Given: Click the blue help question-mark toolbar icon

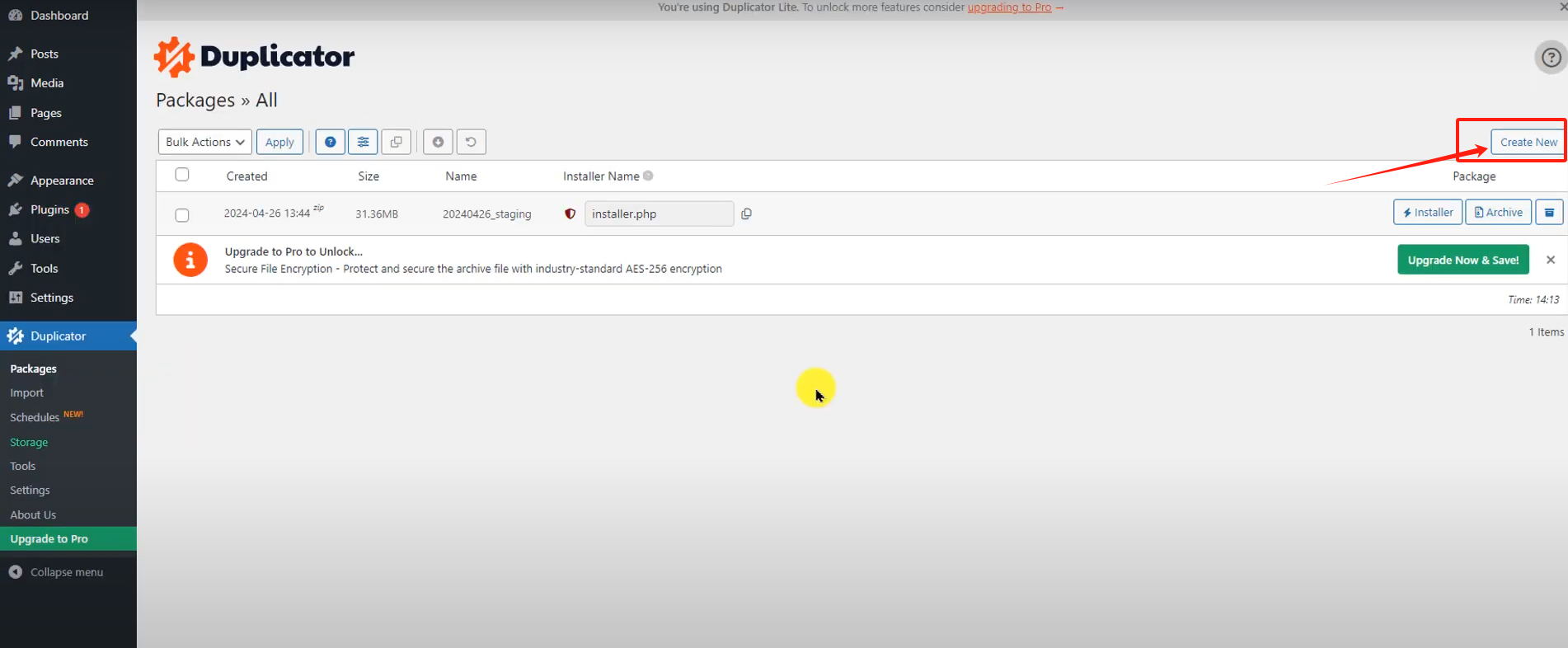Looking at the screenshot, I should pyautogui.click(x=330, y=142).
